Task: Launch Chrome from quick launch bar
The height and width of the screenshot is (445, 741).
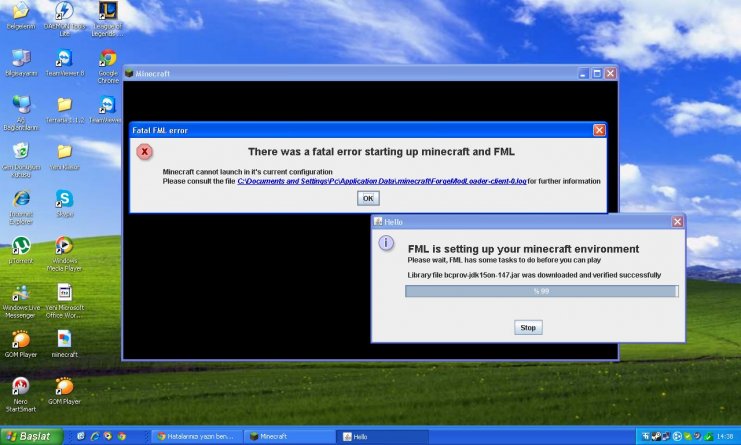Action: 122,436
